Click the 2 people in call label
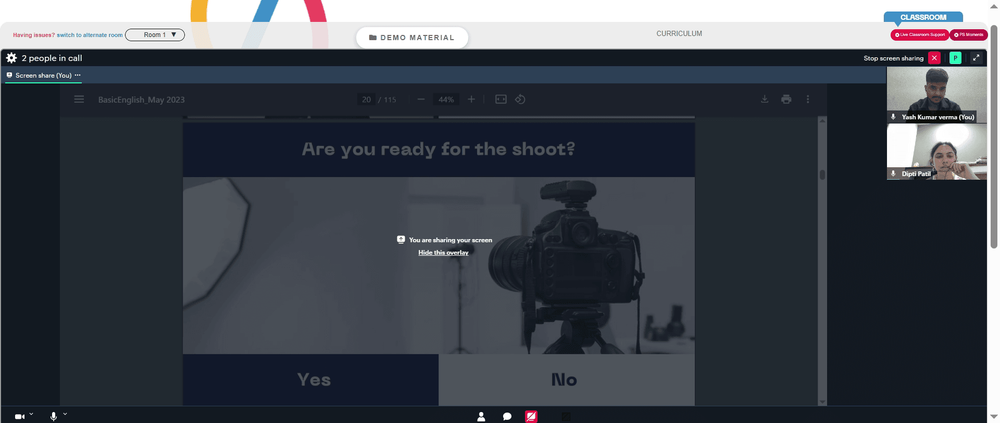The image size is (1000, 423). (x=52, y=58)
